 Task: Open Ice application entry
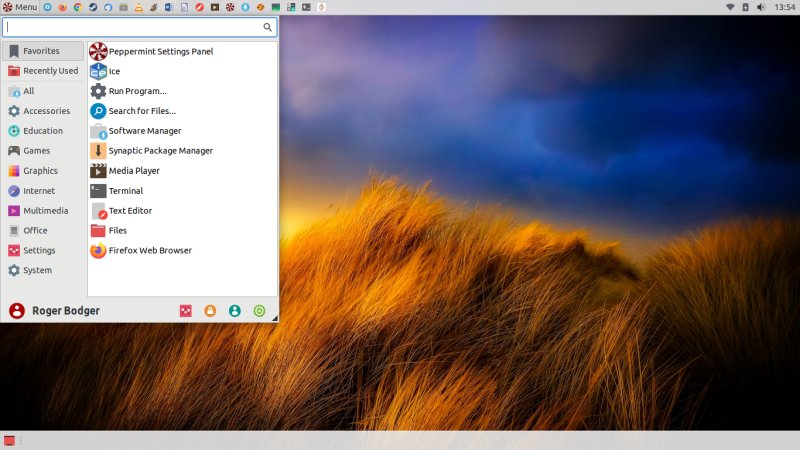[113, 71]
